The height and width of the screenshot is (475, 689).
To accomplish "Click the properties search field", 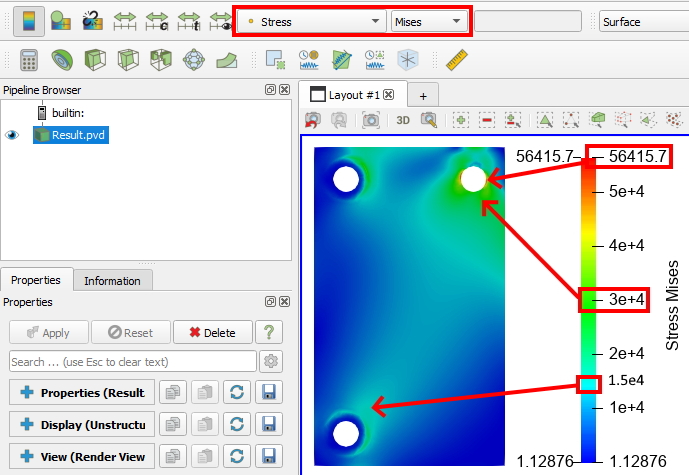I will [x=133, y=362].
